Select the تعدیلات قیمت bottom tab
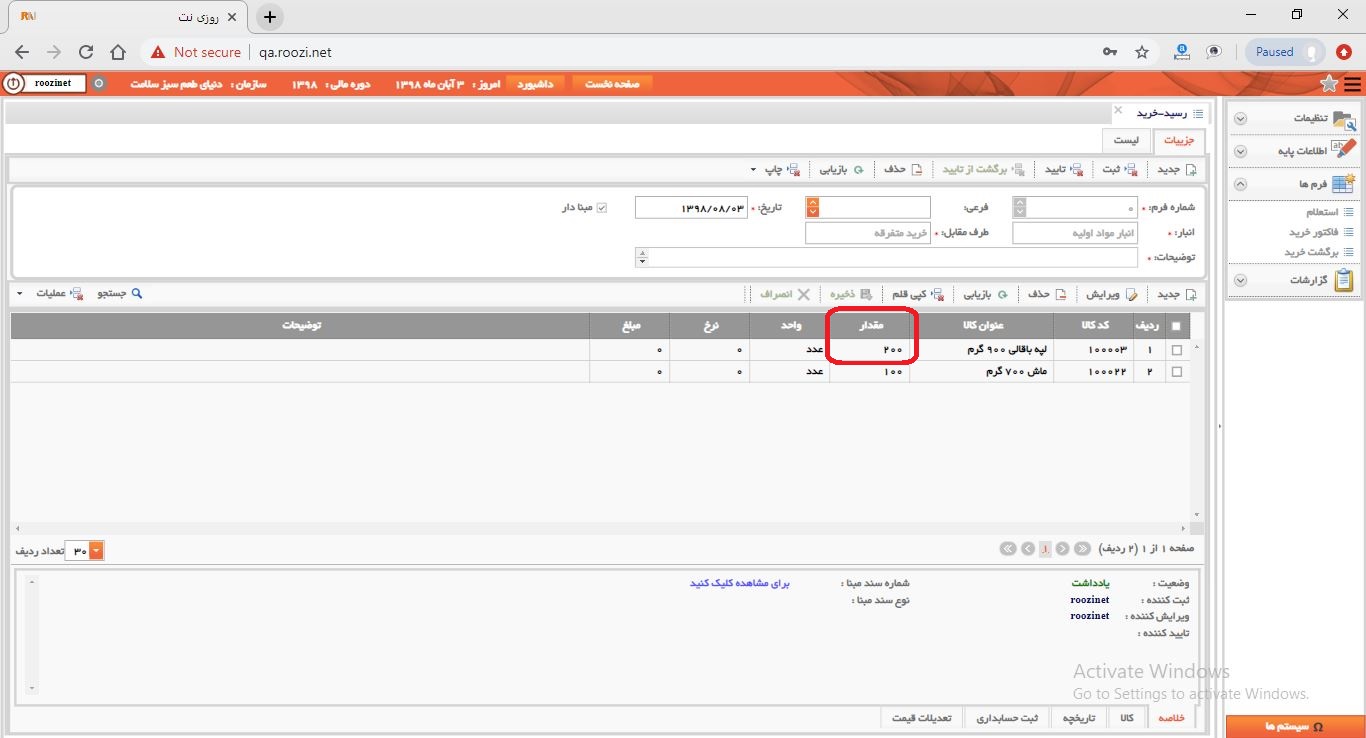The width and height of the screenshot is (1366, 738). pos(923,718)
